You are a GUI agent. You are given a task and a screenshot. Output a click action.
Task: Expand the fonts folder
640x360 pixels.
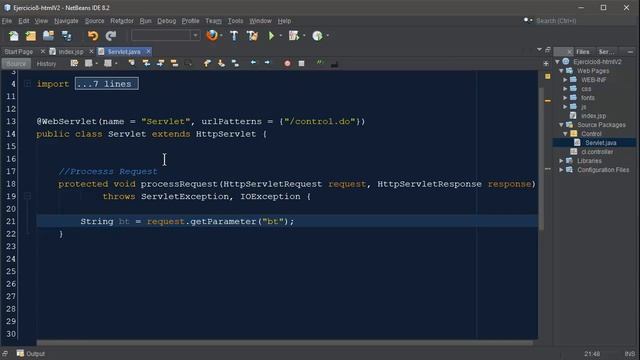click(566, 98)
